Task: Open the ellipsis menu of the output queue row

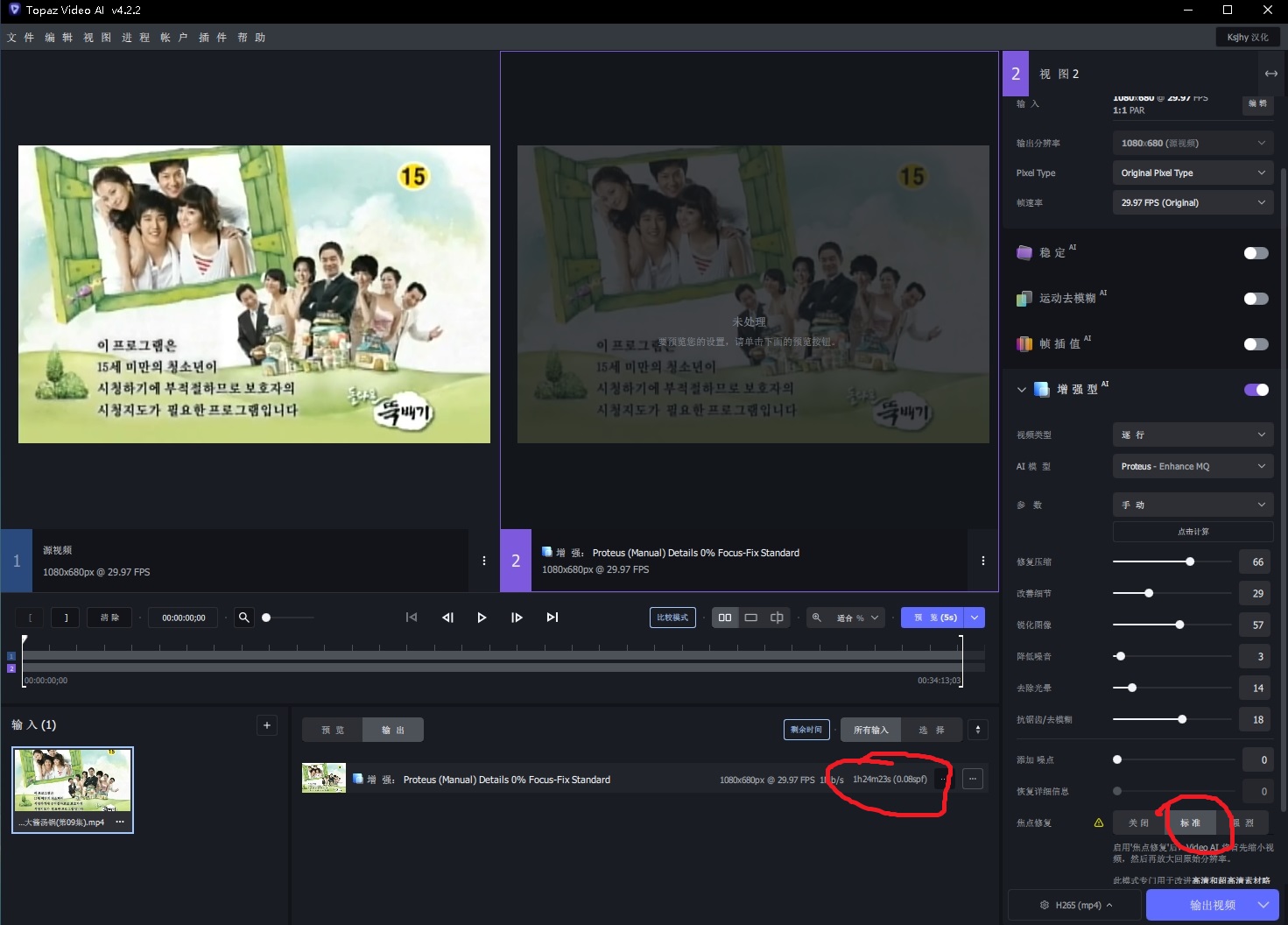Action: coord(973,779)
